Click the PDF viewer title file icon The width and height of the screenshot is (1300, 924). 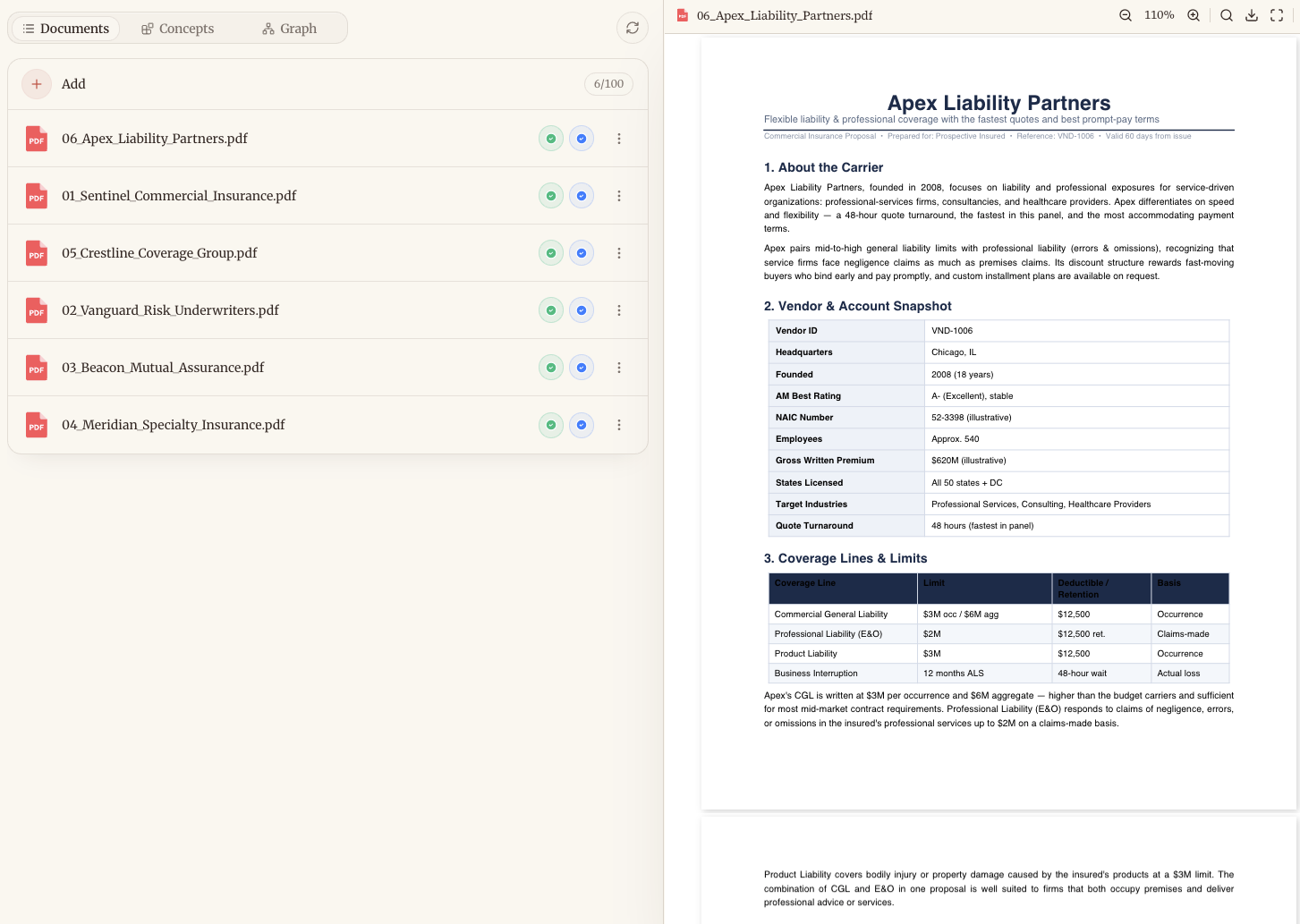[x=683, y=15]
